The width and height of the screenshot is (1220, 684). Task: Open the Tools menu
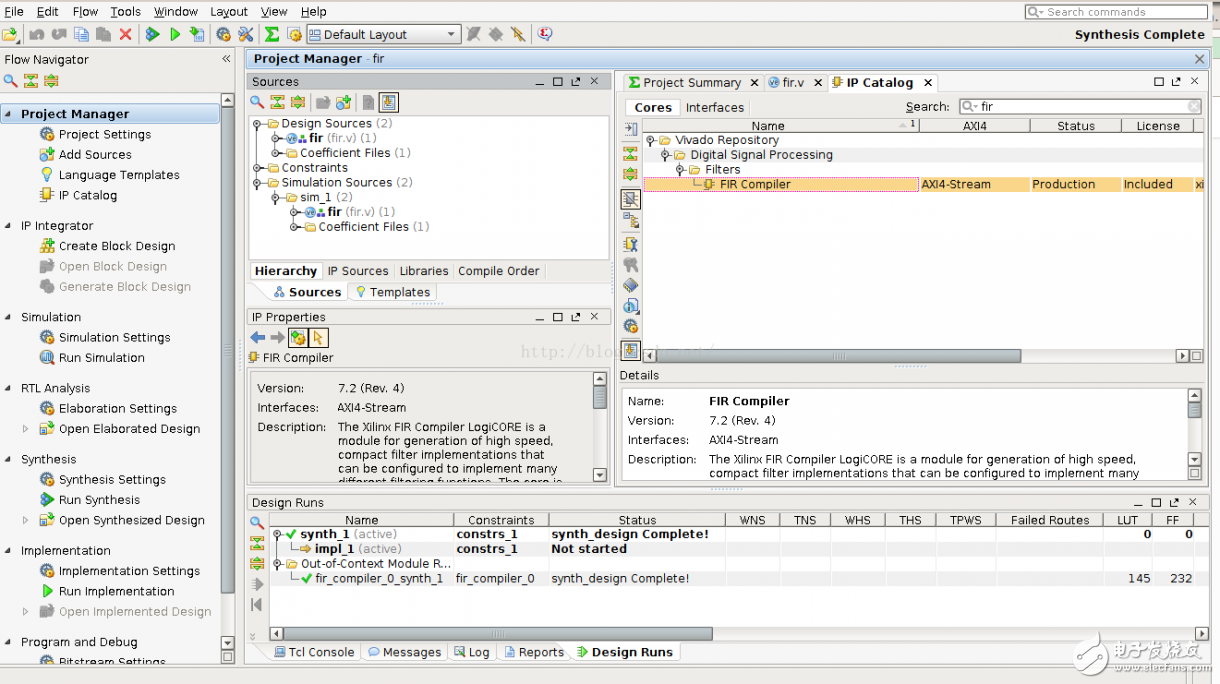(125, 11)
